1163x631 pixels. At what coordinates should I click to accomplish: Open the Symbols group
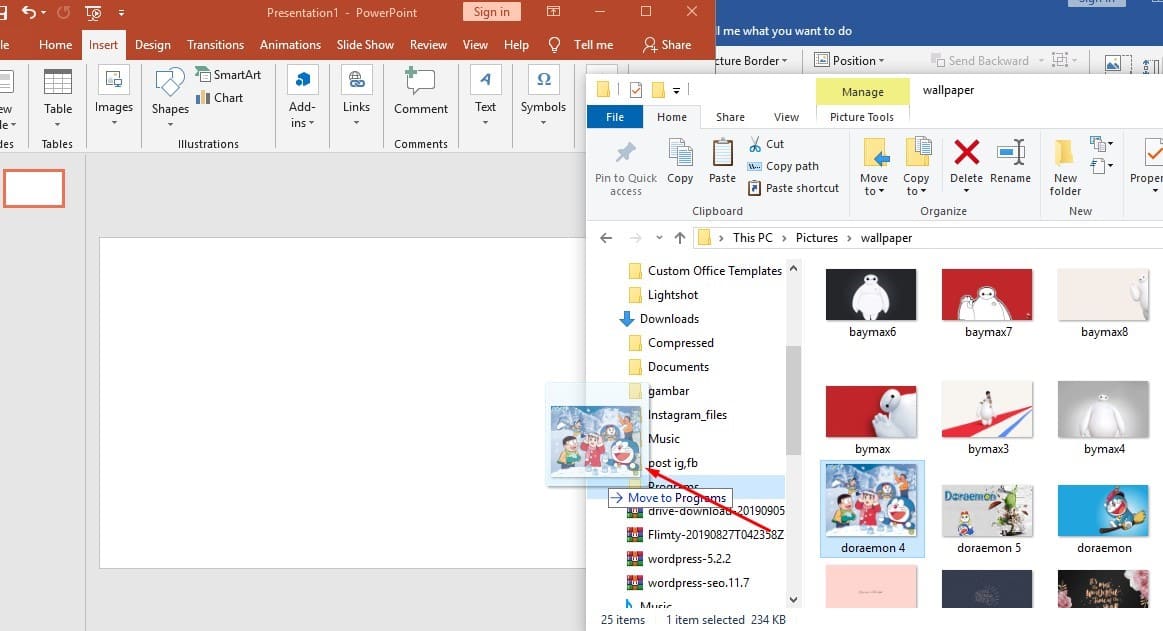click(543, 97)
